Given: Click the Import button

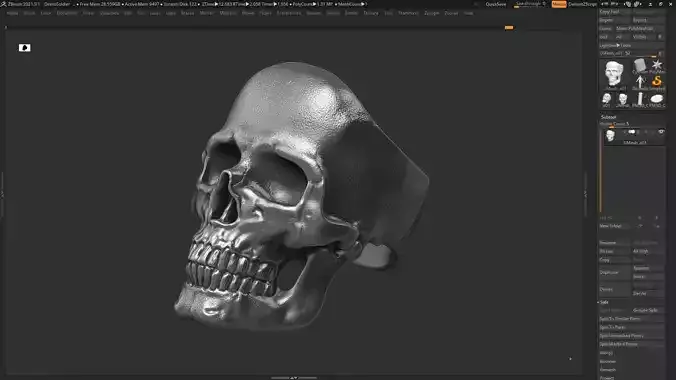Looking at the screenshot, I should [615, 20].
